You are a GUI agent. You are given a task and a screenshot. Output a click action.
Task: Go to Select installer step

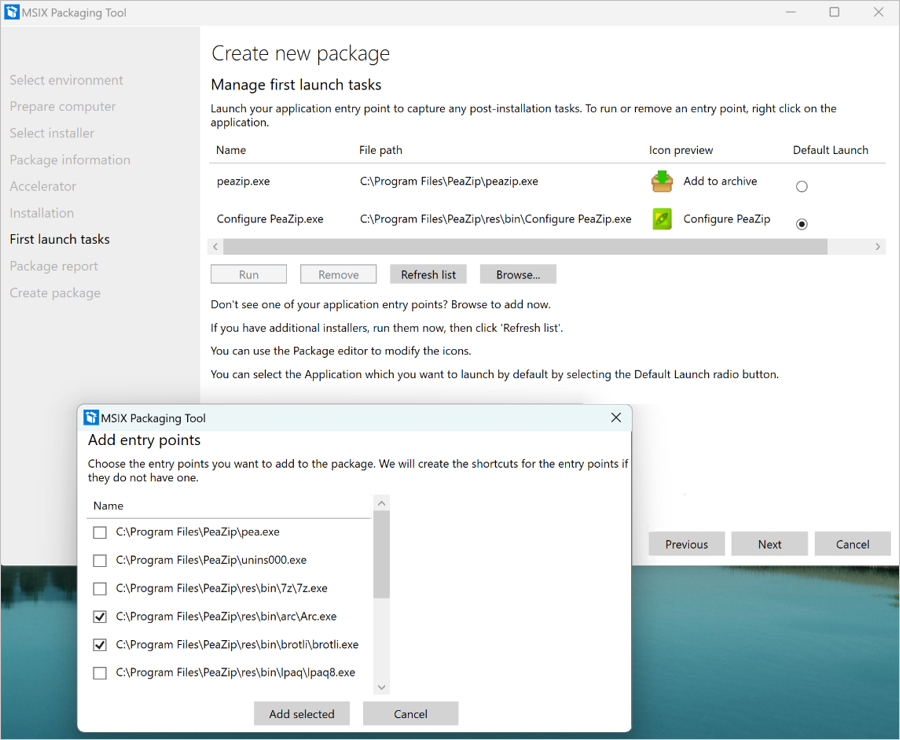[x=52, y=133]
